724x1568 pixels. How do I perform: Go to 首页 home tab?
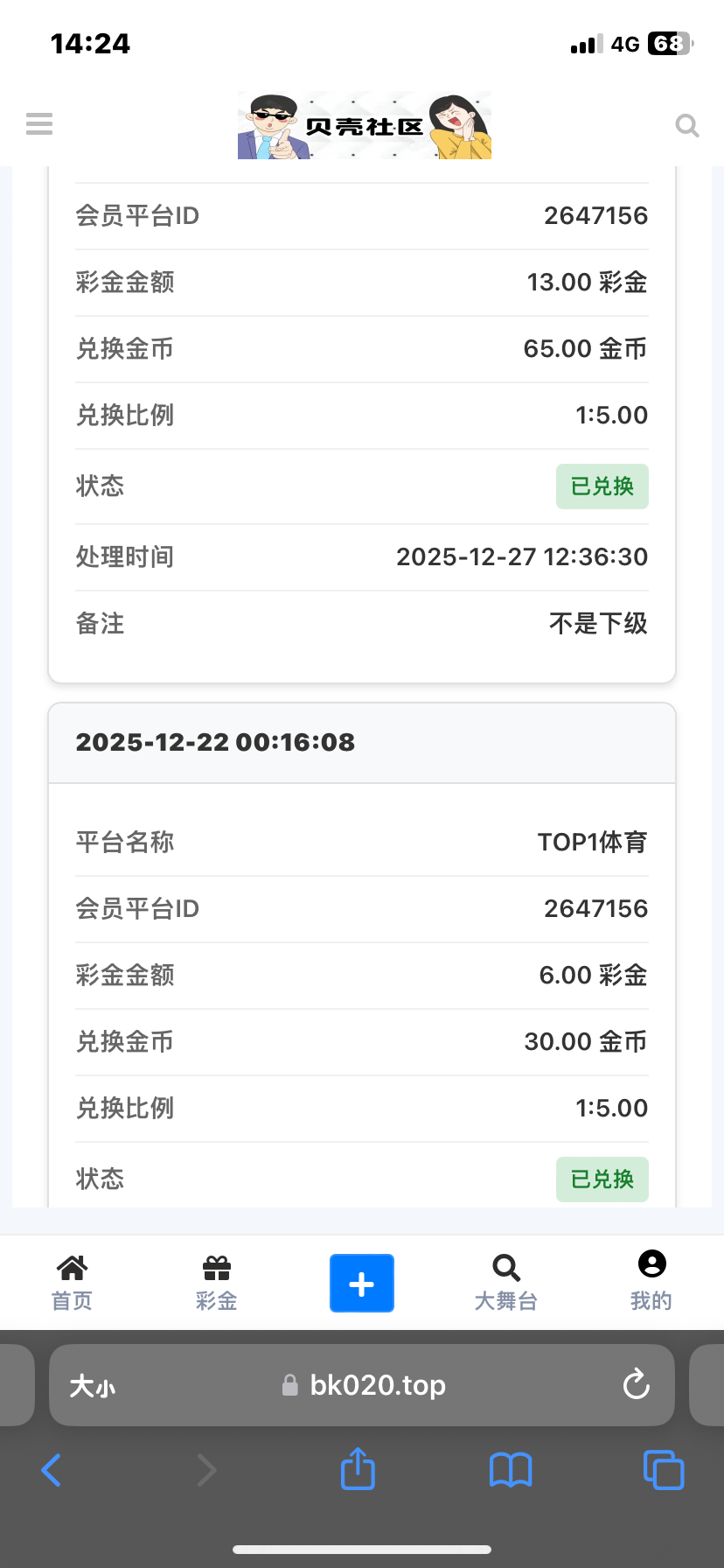click(x=72, y=1283)
